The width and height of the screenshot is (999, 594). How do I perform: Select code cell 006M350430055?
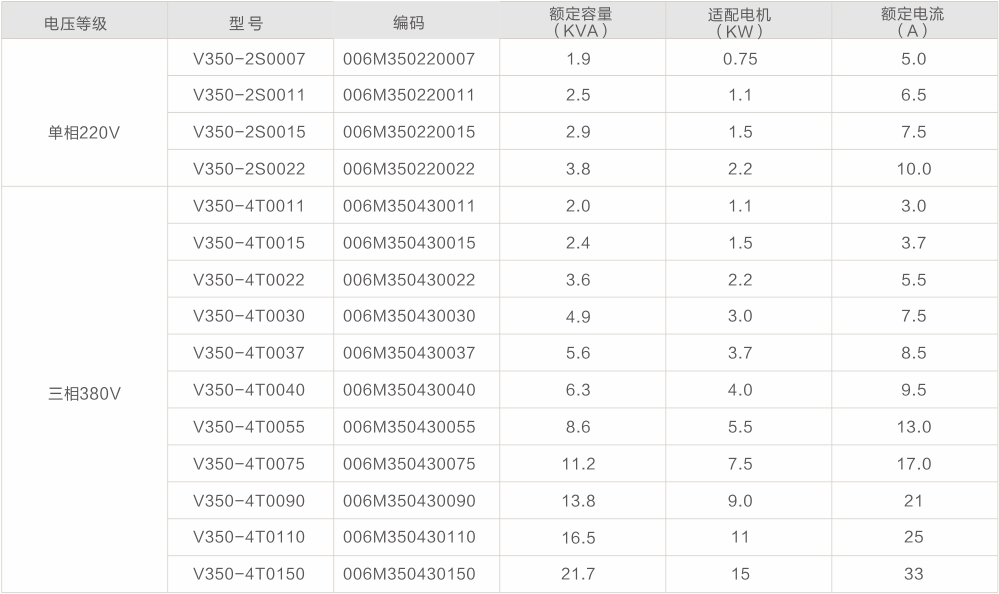click(409, 427)
